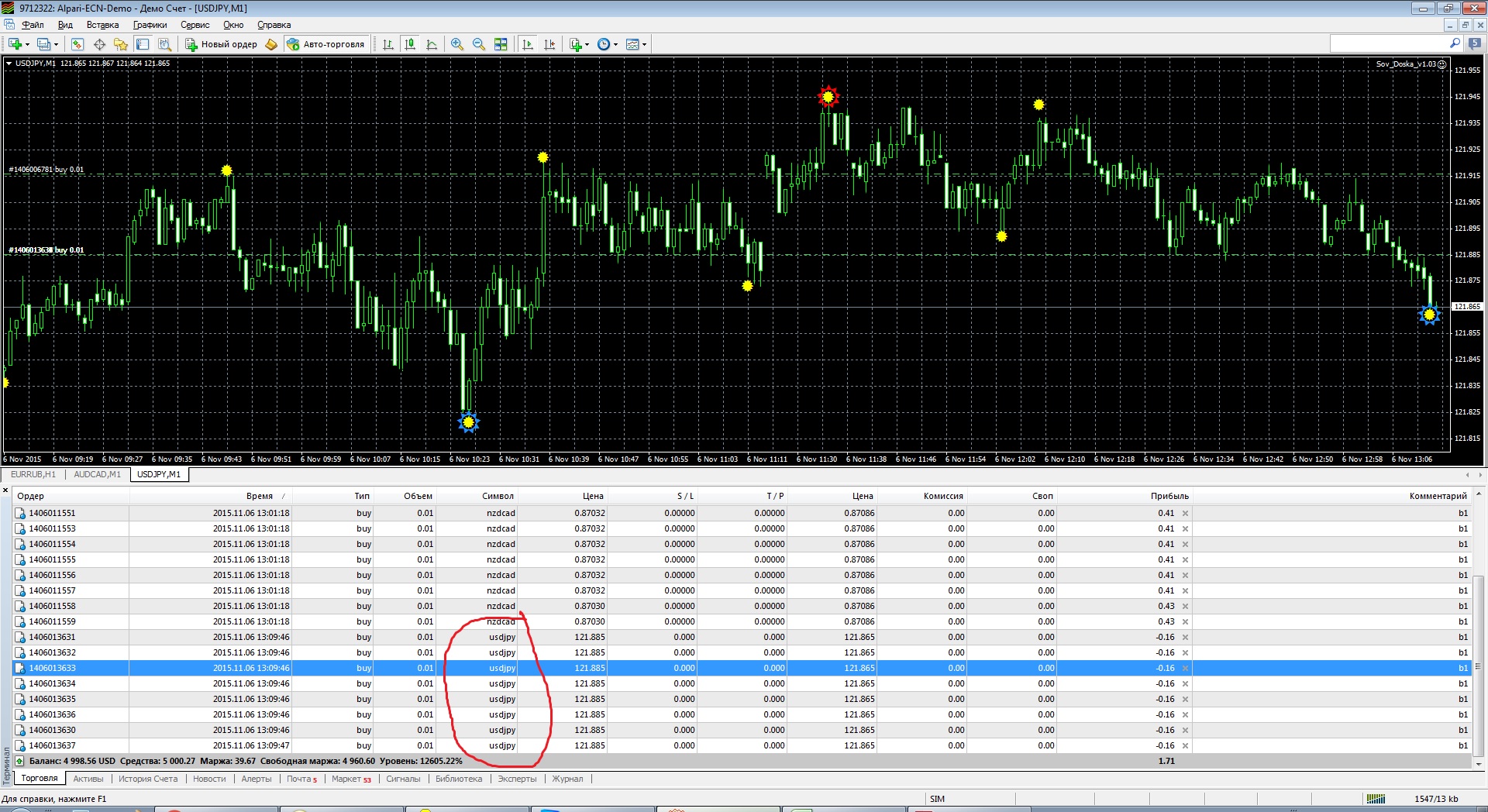The height and width of the screenshot is (812, 1488).
Task: Expand the Indicators dropdown arrow
Action: [587, 44]
